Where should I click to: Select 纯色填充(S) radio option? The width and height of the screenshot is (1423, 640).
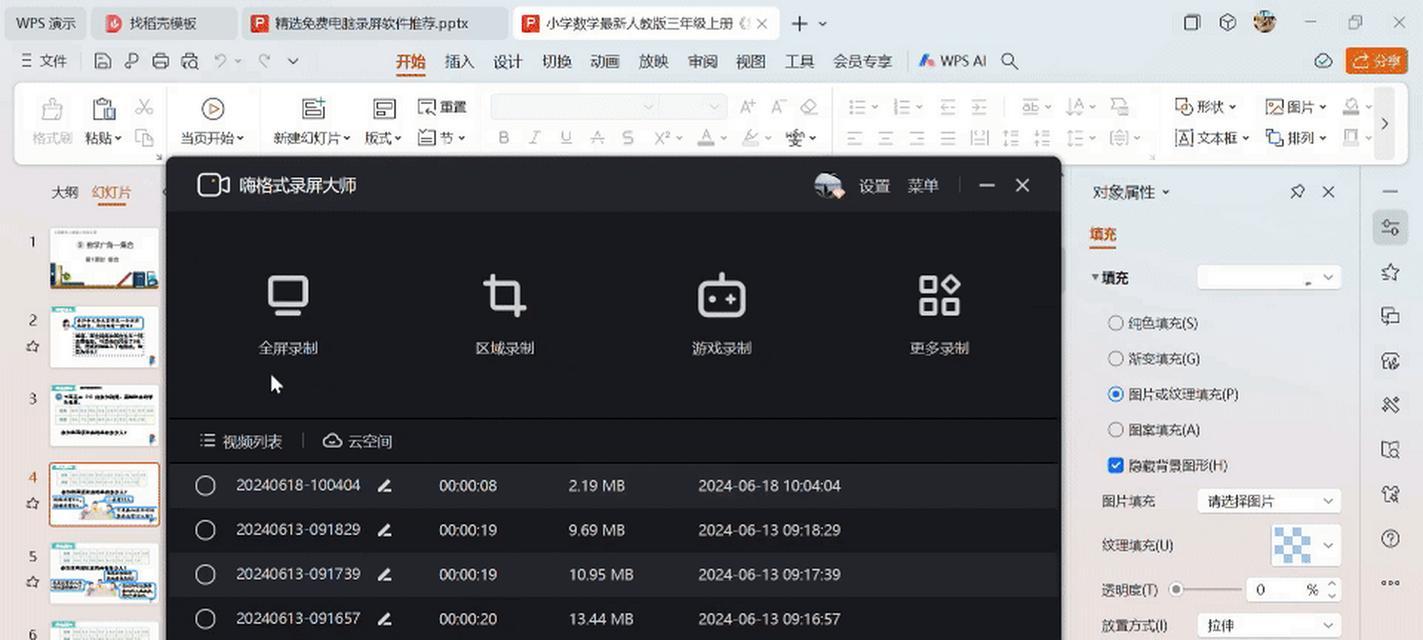1153,323
